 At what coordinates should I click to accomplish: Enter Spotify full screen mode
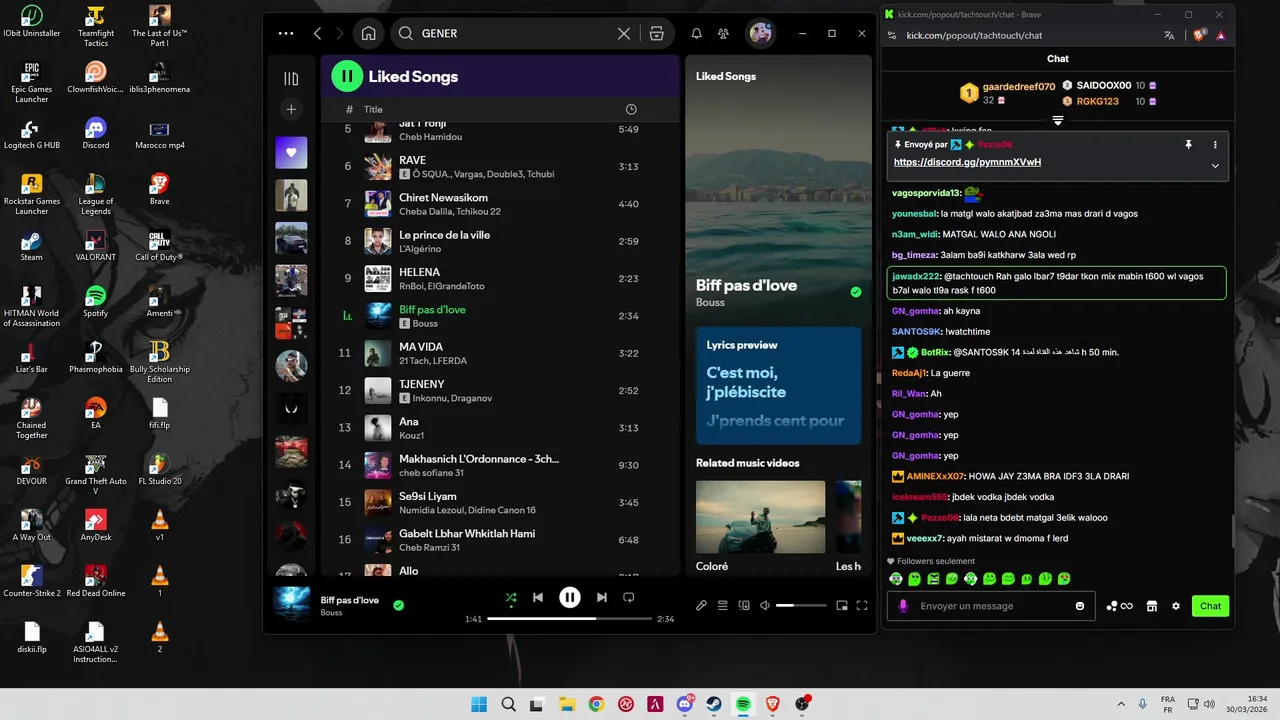[862, 605]
